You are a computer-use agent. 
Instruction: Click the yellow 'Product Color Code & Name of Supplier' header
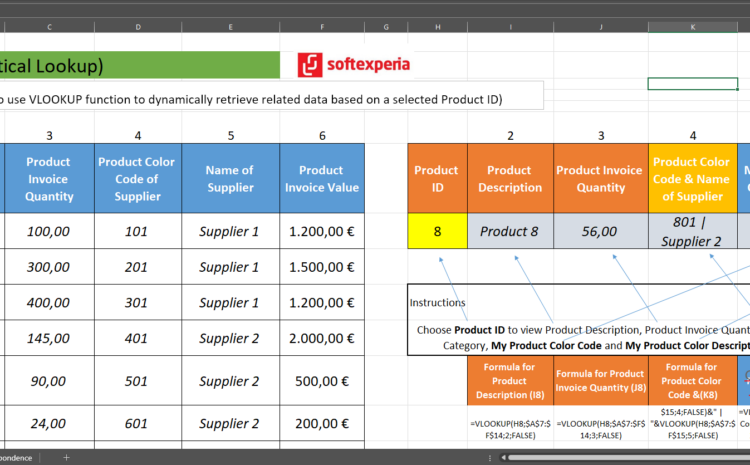point(693,178)
